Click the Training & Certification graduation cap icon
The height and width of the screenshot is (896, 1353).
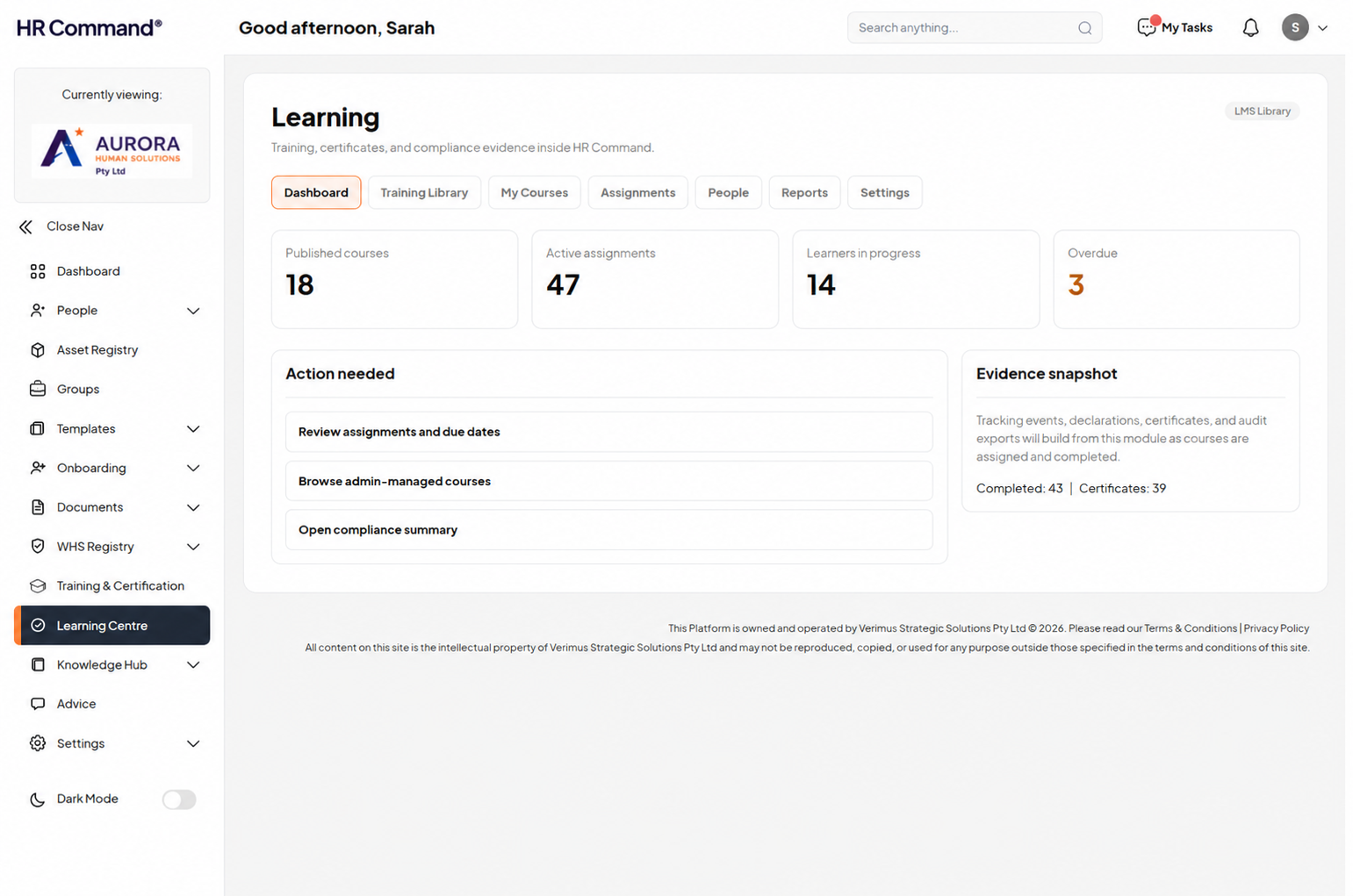click(x=37, y=585)
